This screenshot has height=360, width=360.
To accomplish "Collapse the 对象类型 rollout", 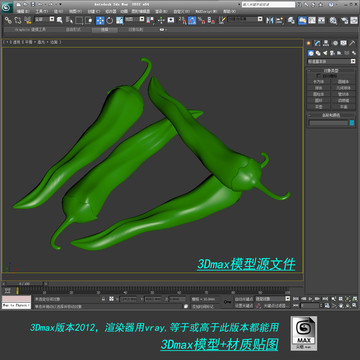I will 331,71.
